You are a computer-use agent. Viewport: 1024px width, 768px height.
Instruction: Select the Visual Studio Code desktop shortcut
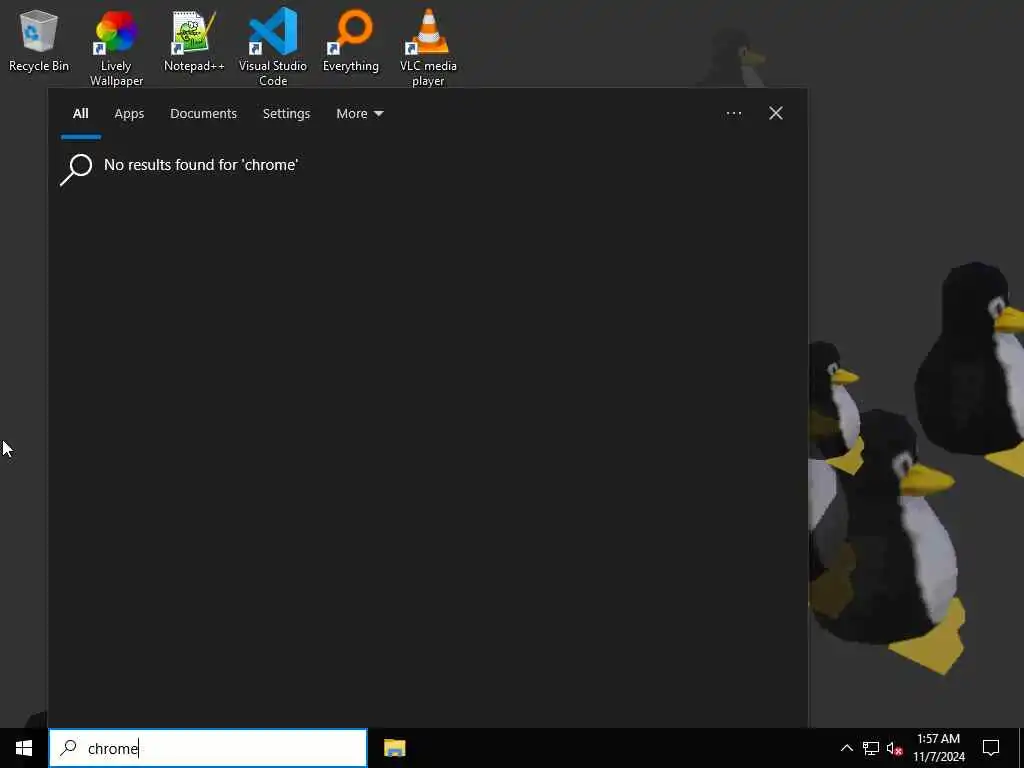[x=273, y=48]
